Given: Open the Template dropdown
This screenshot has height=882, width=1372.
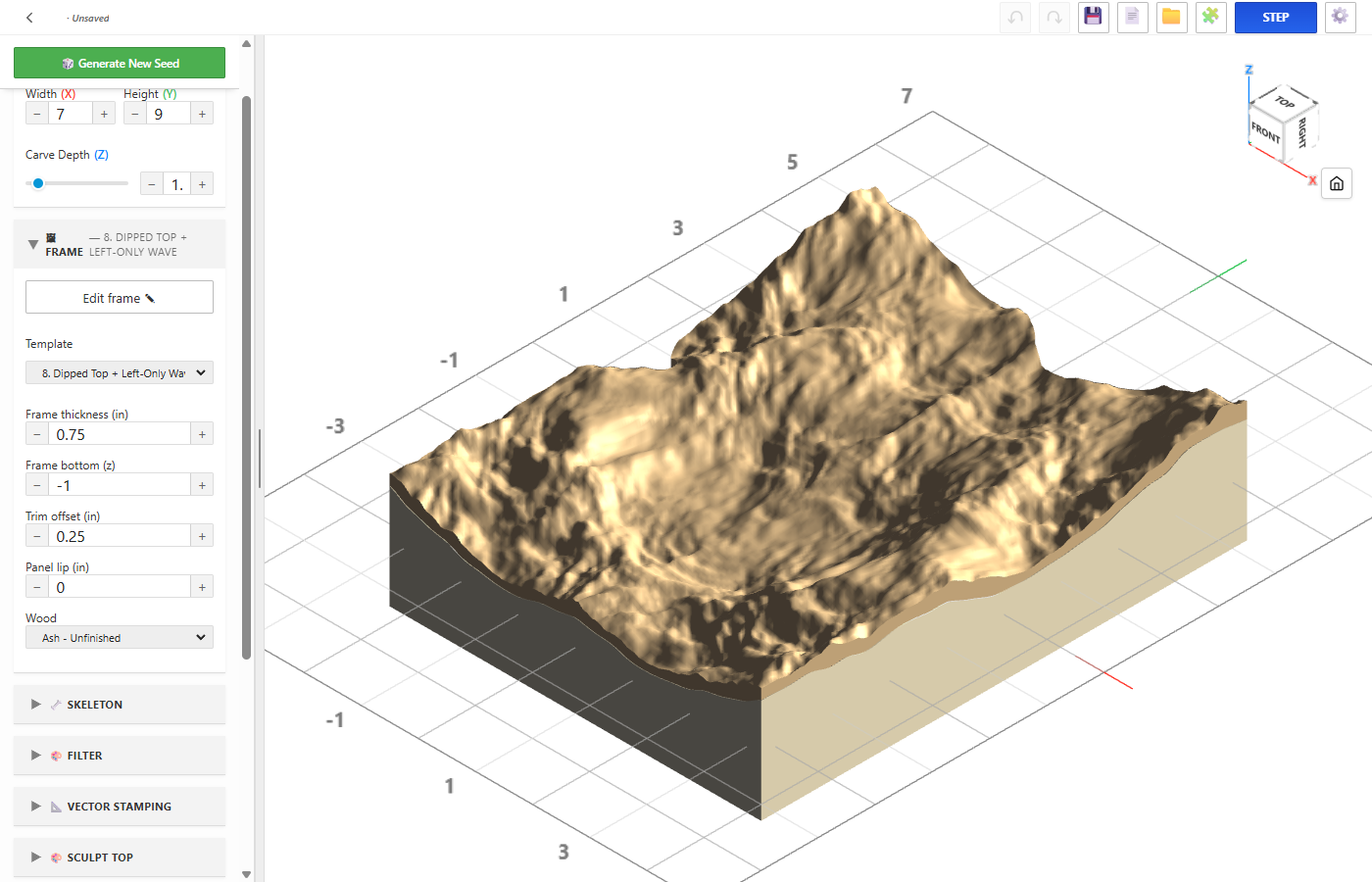Looking at the screenshot, I should [x=120, y=372].
